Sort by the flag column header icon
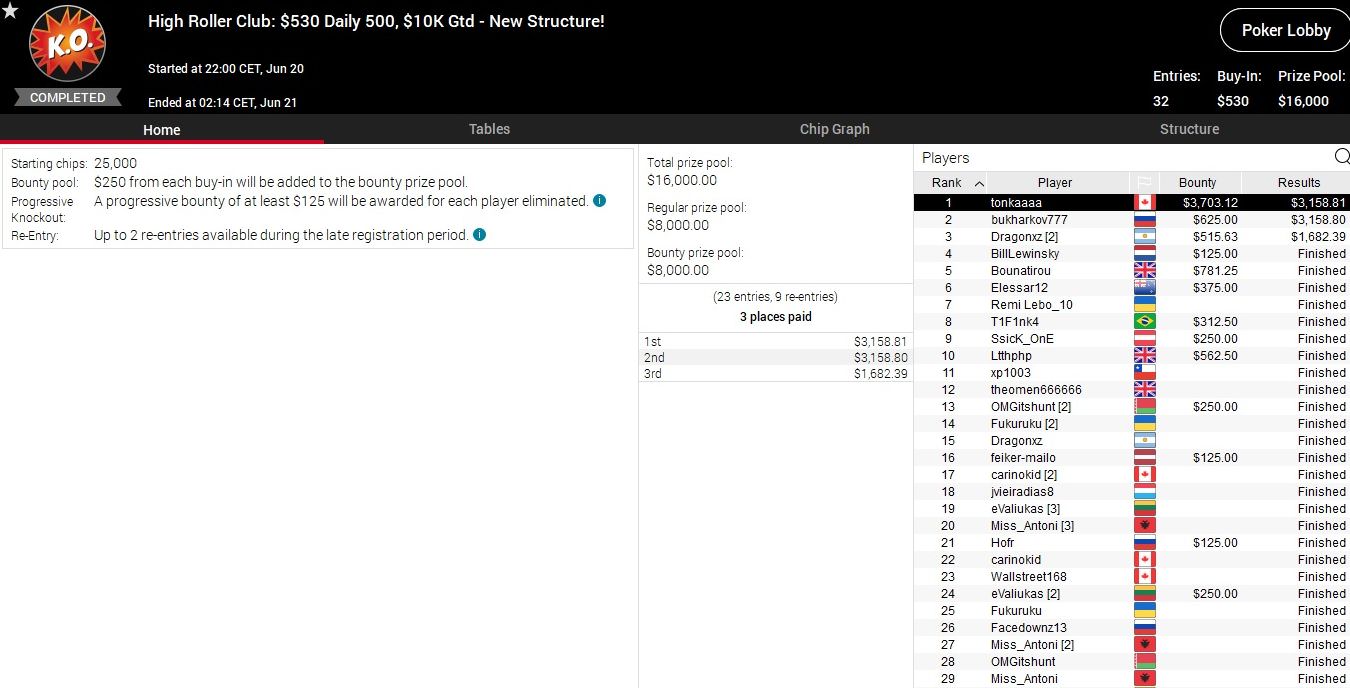The height and width of the screenshot is (688, 1350). point(1144,183)
